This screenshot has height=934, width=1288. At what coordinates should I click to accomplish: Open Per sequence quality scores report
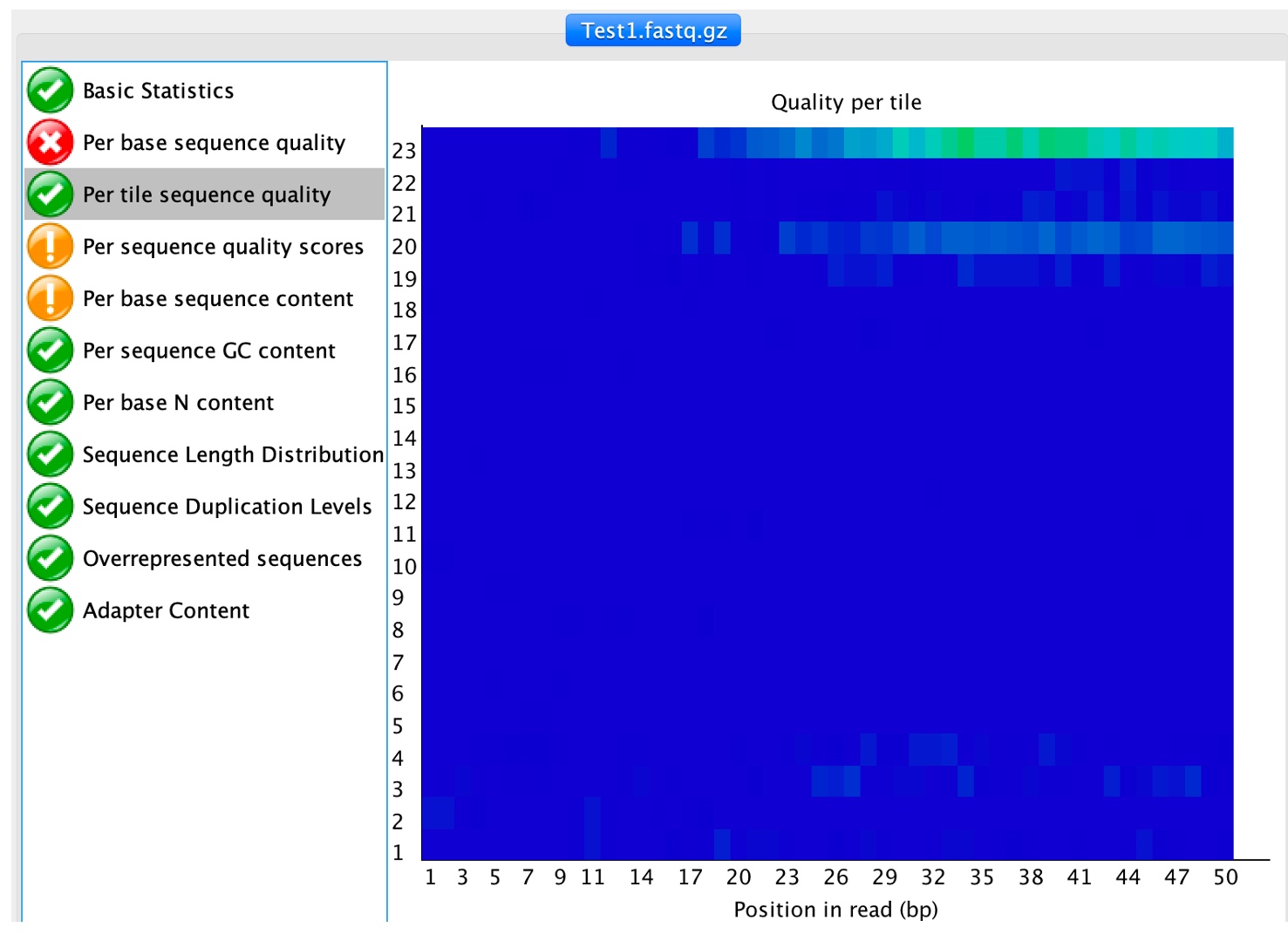(x=222, y=247)
